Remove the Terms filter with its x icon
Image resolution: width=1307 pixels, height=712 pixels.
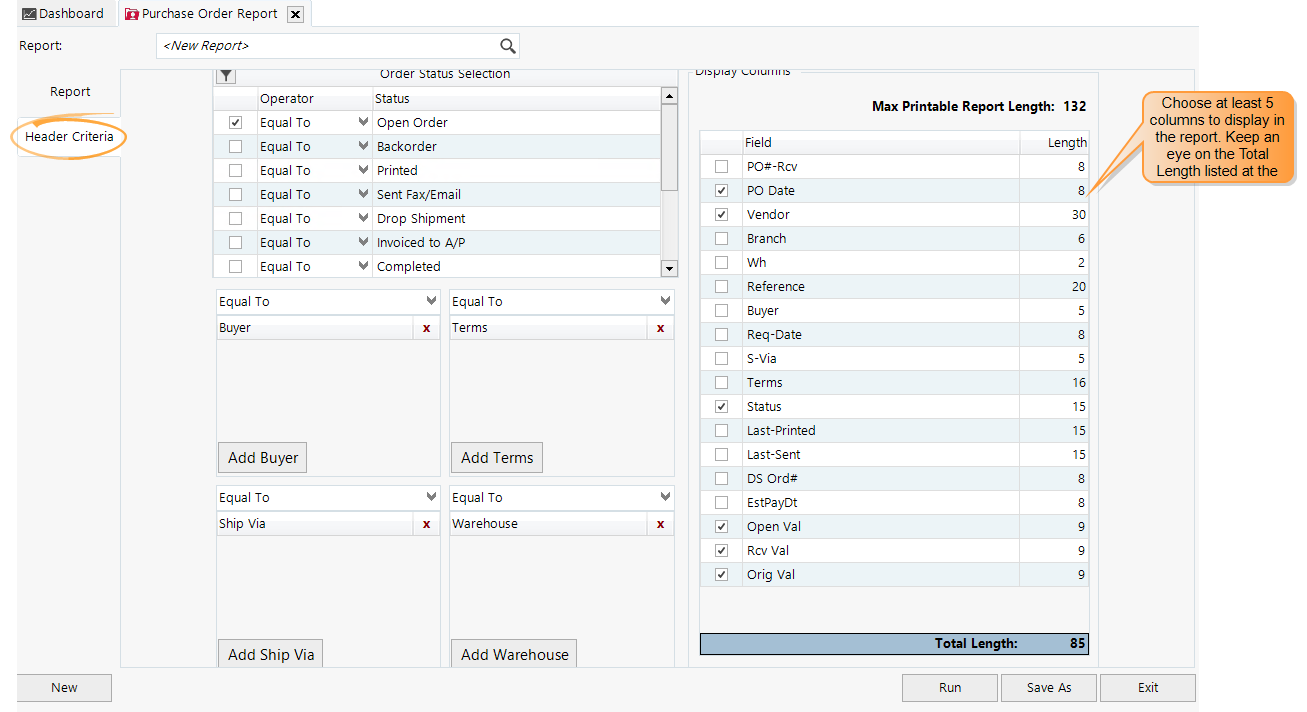click(659, 327)
